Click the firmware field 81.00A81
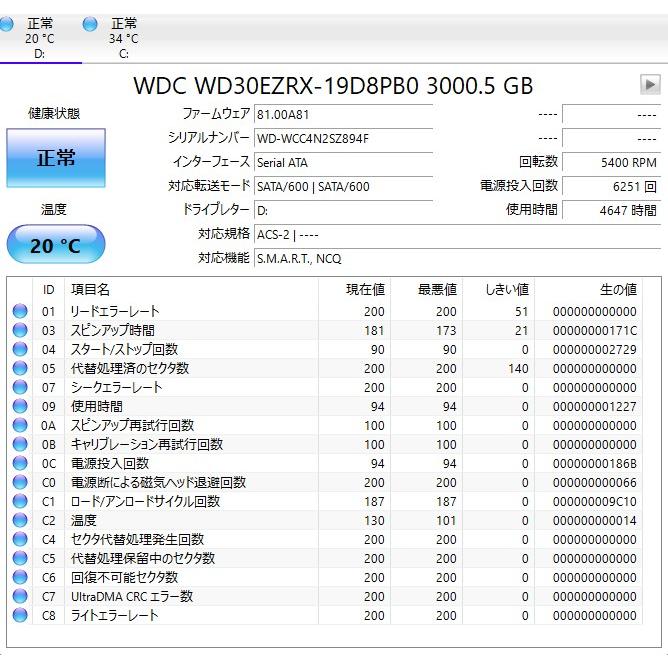668x668 pixels. pyautogui.click(x=343, y=114)
